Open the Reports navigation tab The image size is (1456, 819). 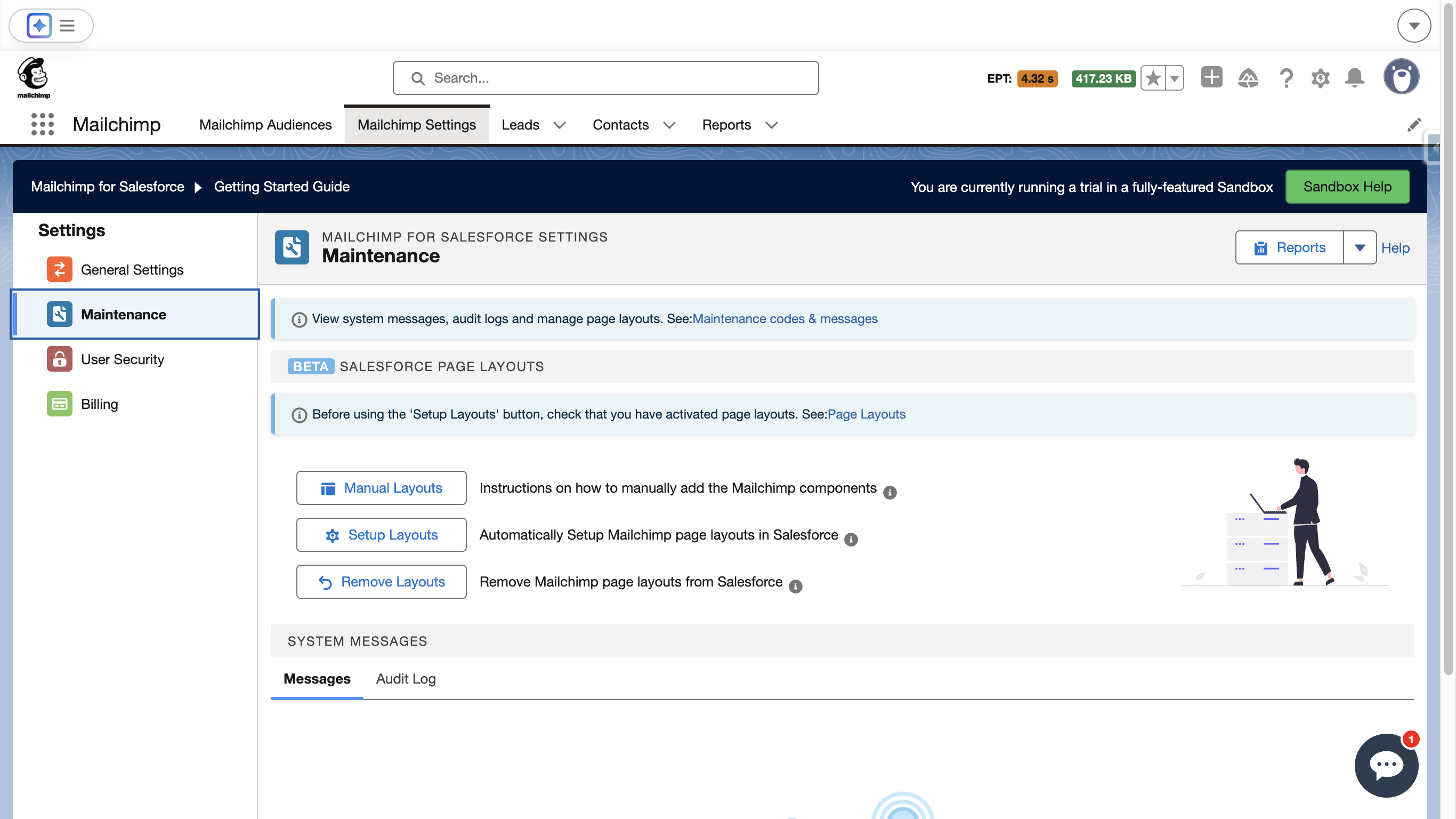point(726,125)
